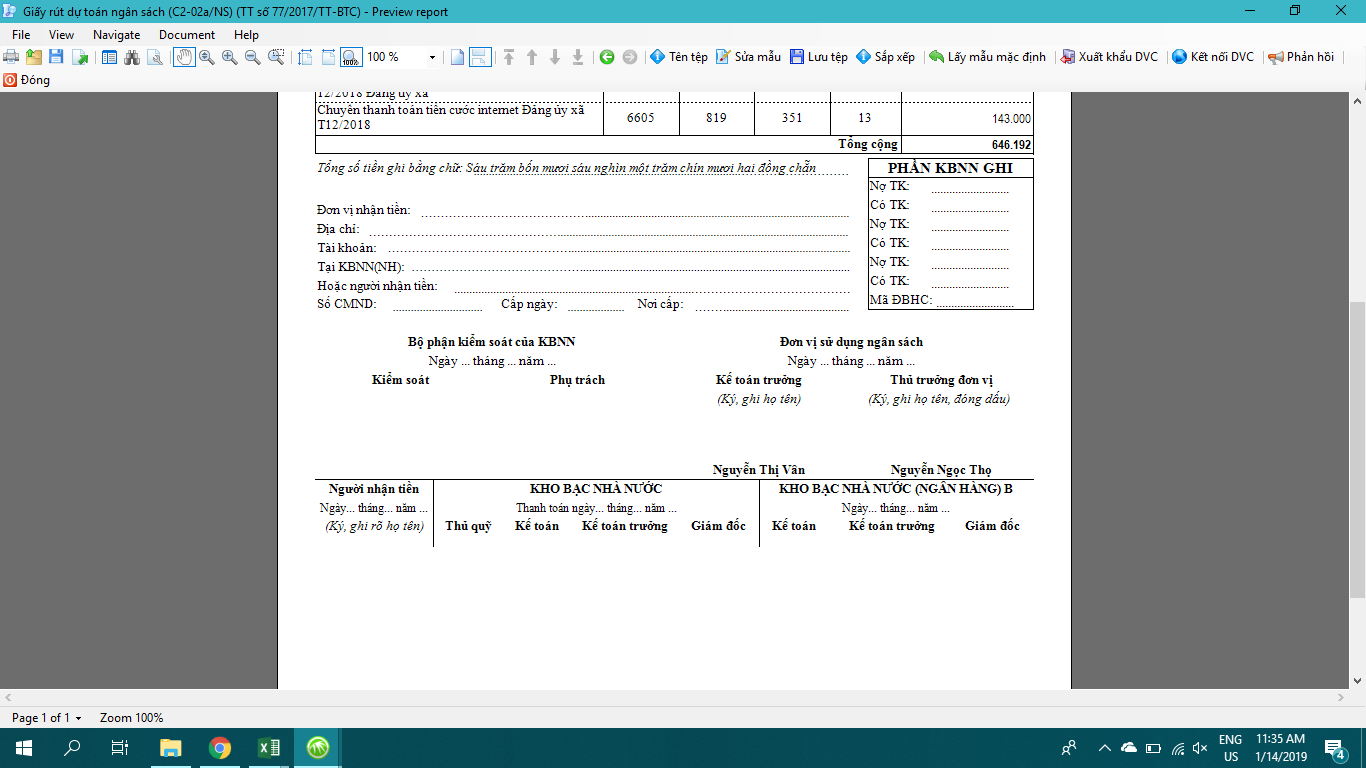The width and height of the screenshot is (1366, 768).
Task: Open the Document menu
Action: [x=187, y=35]
